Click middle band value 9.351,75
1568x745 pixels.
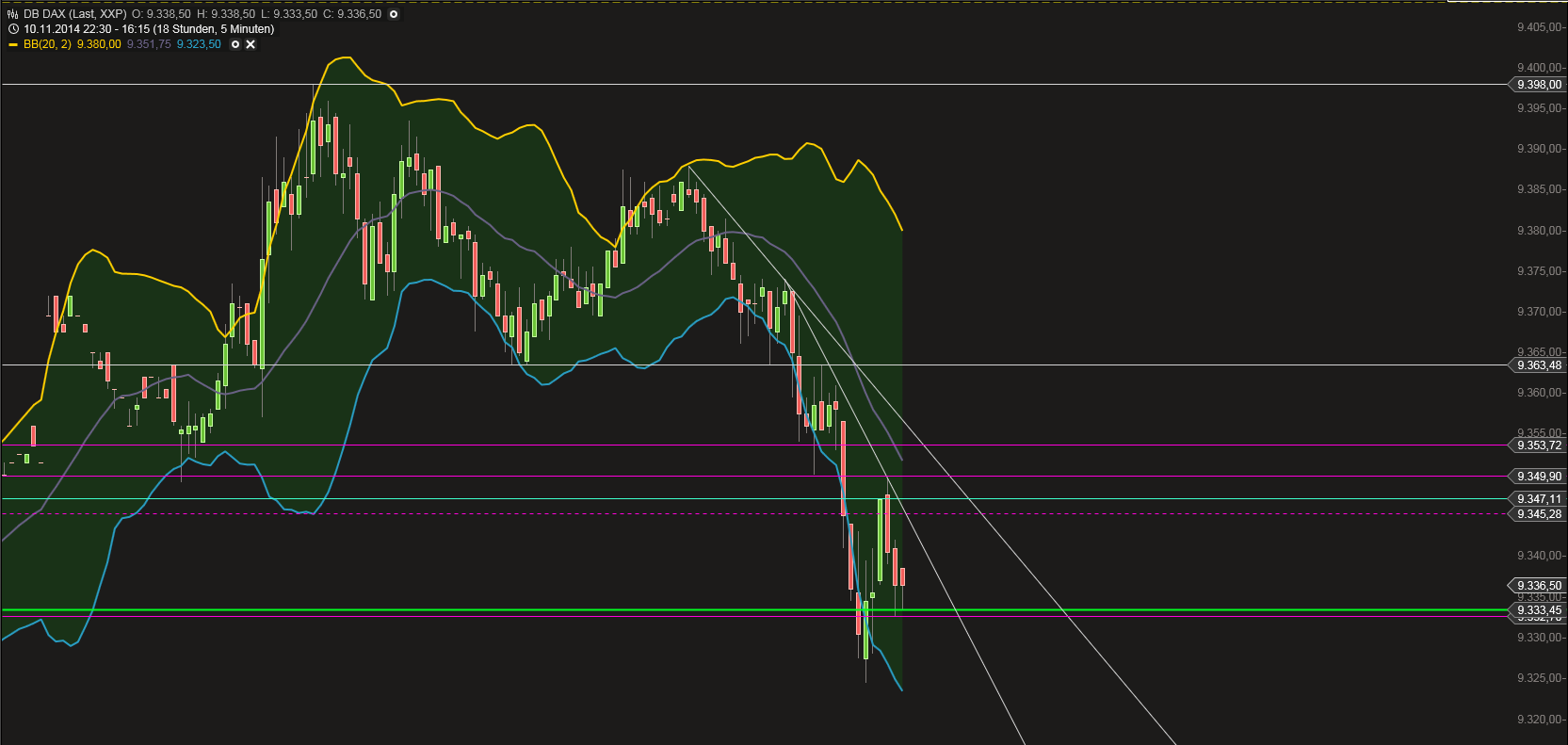pyautogui.click(x=149, y=44)
